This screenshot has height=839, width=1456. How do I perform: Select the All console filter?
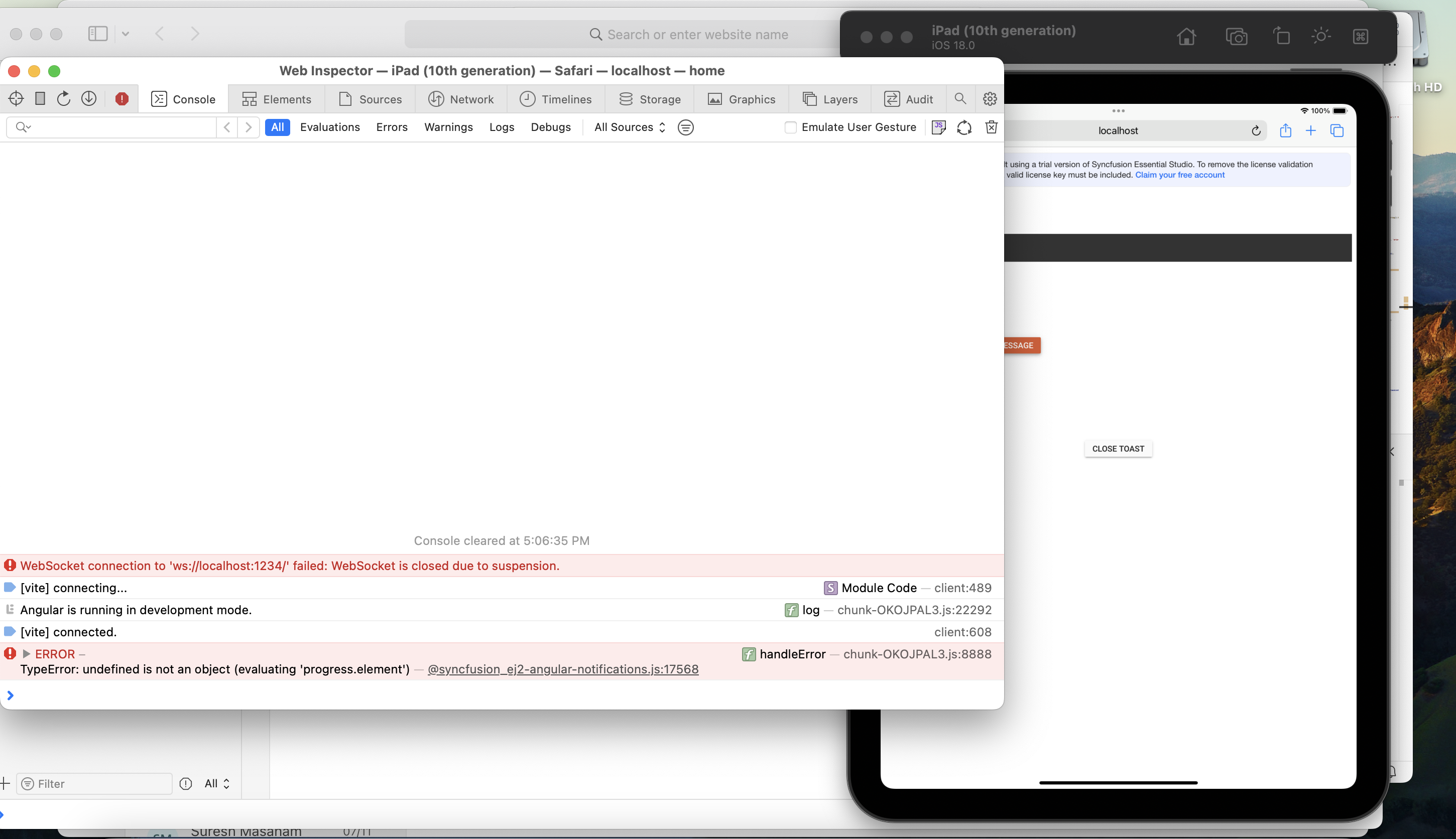click(x=277, y=127)
